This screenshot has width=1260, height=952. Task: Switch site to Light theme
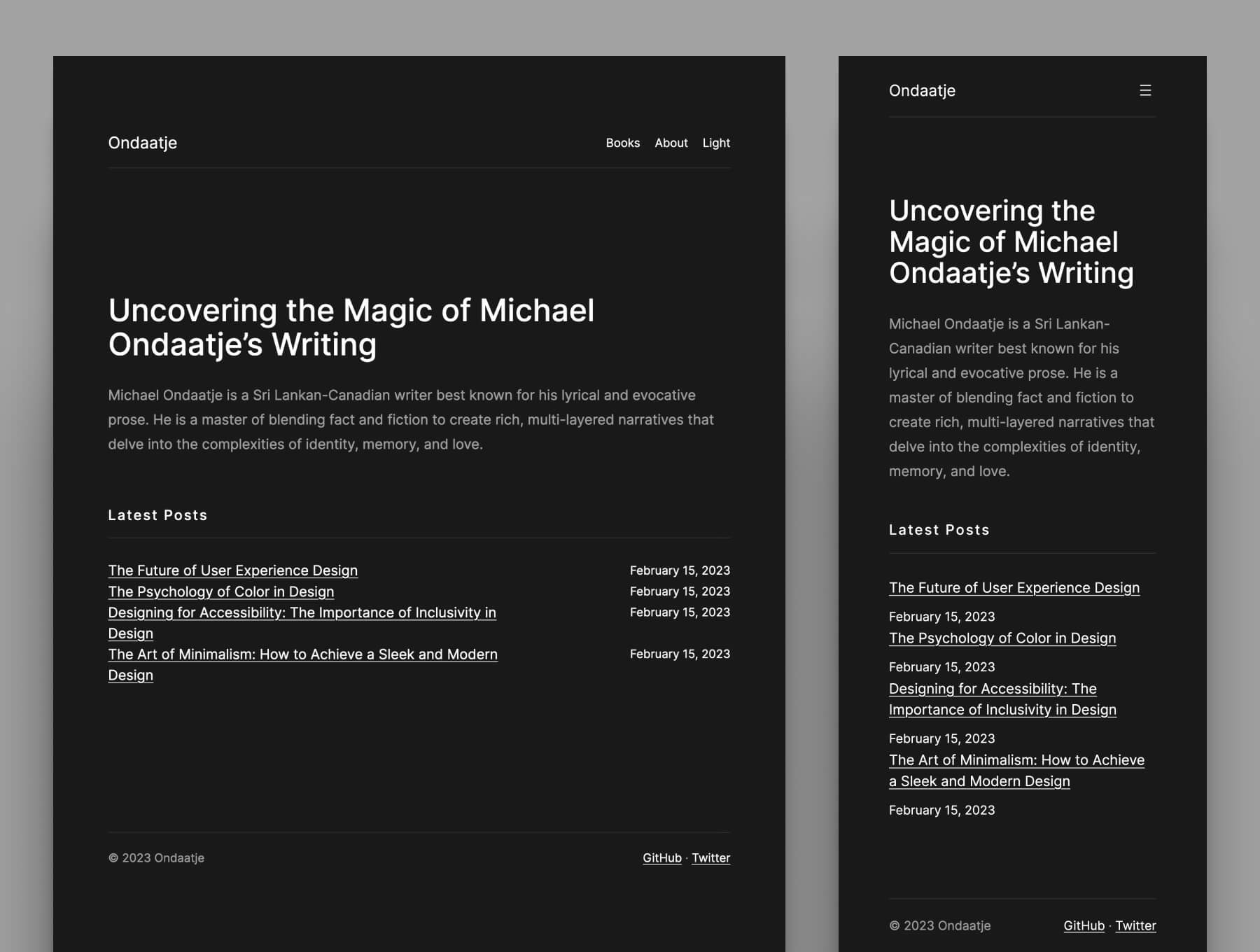716,143
